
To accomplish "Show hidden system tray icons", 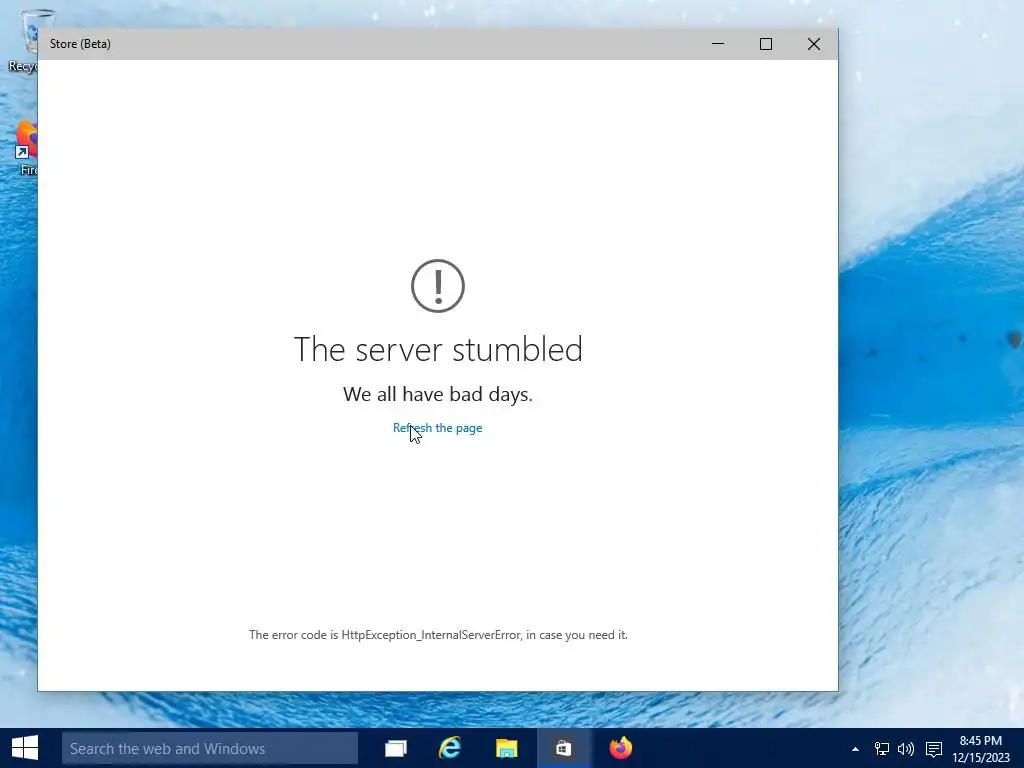I will (x=856, y=749).
